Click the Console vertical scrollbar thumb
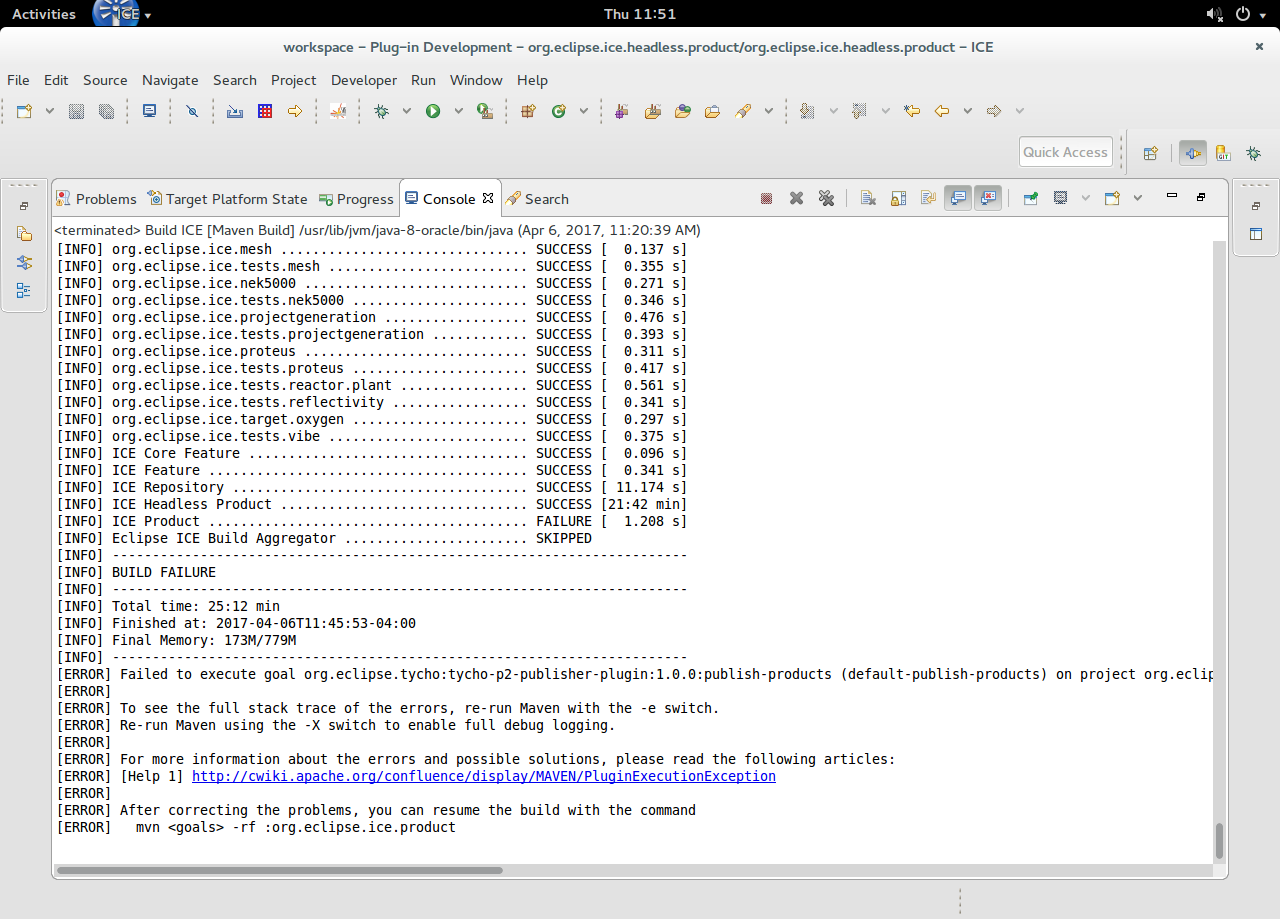The height and width of the screenshot is (919, 1280). pos(1219,841)
